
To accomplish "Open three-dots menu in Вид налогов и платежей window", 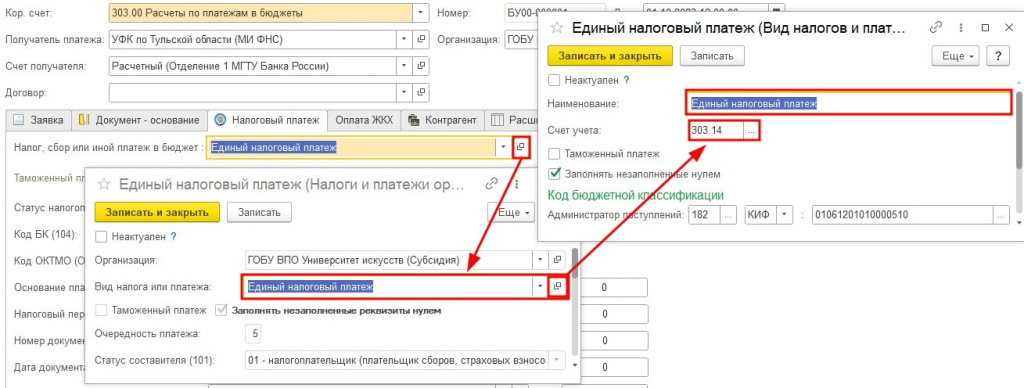I will coord(961,28).
